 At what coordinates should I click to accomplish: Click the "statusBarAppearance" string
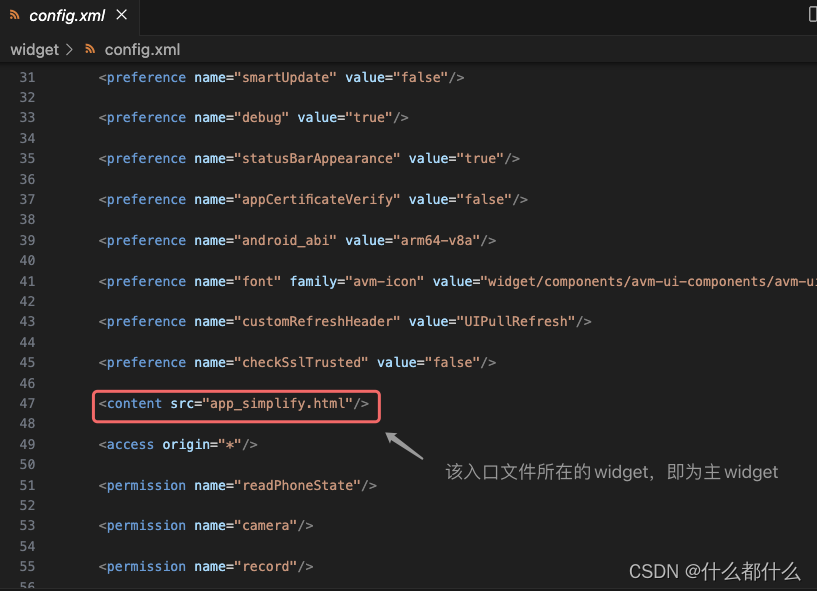[x=317, y=158]
